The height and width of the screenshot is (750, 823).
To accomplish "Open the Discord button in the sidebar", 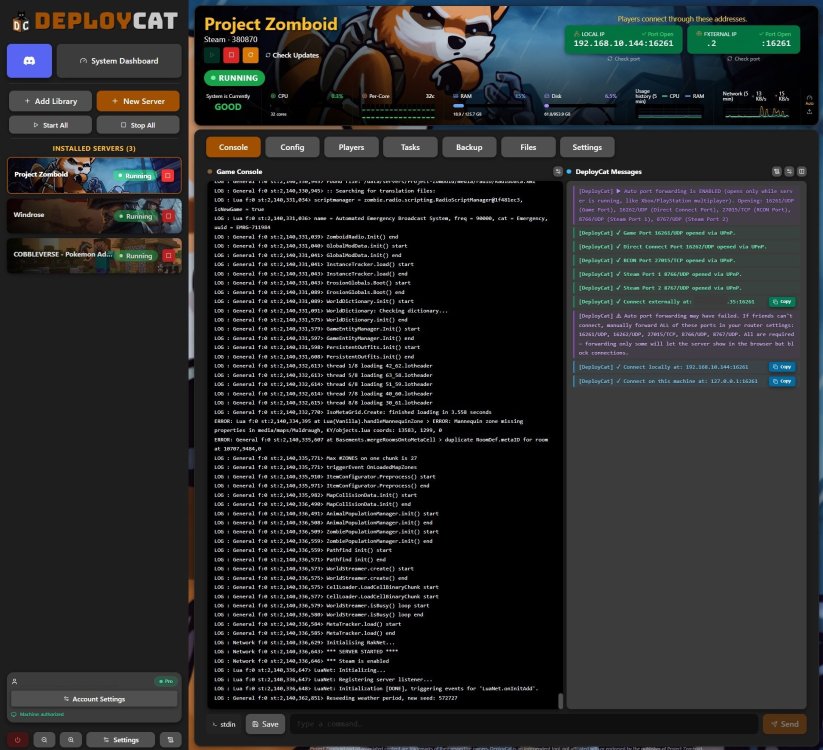I will coord(29,61).
